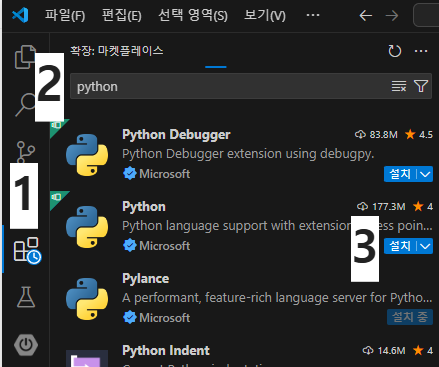Go forward with the right arrow
The width and height of the screenshot is (439, 367).
coord(392,15)
